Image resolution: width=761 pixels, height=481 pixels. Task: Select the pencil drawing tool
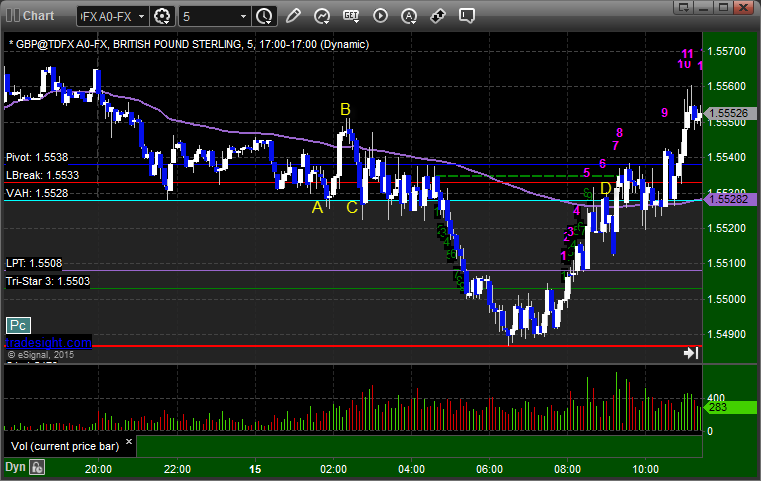[x=293, y=16]
